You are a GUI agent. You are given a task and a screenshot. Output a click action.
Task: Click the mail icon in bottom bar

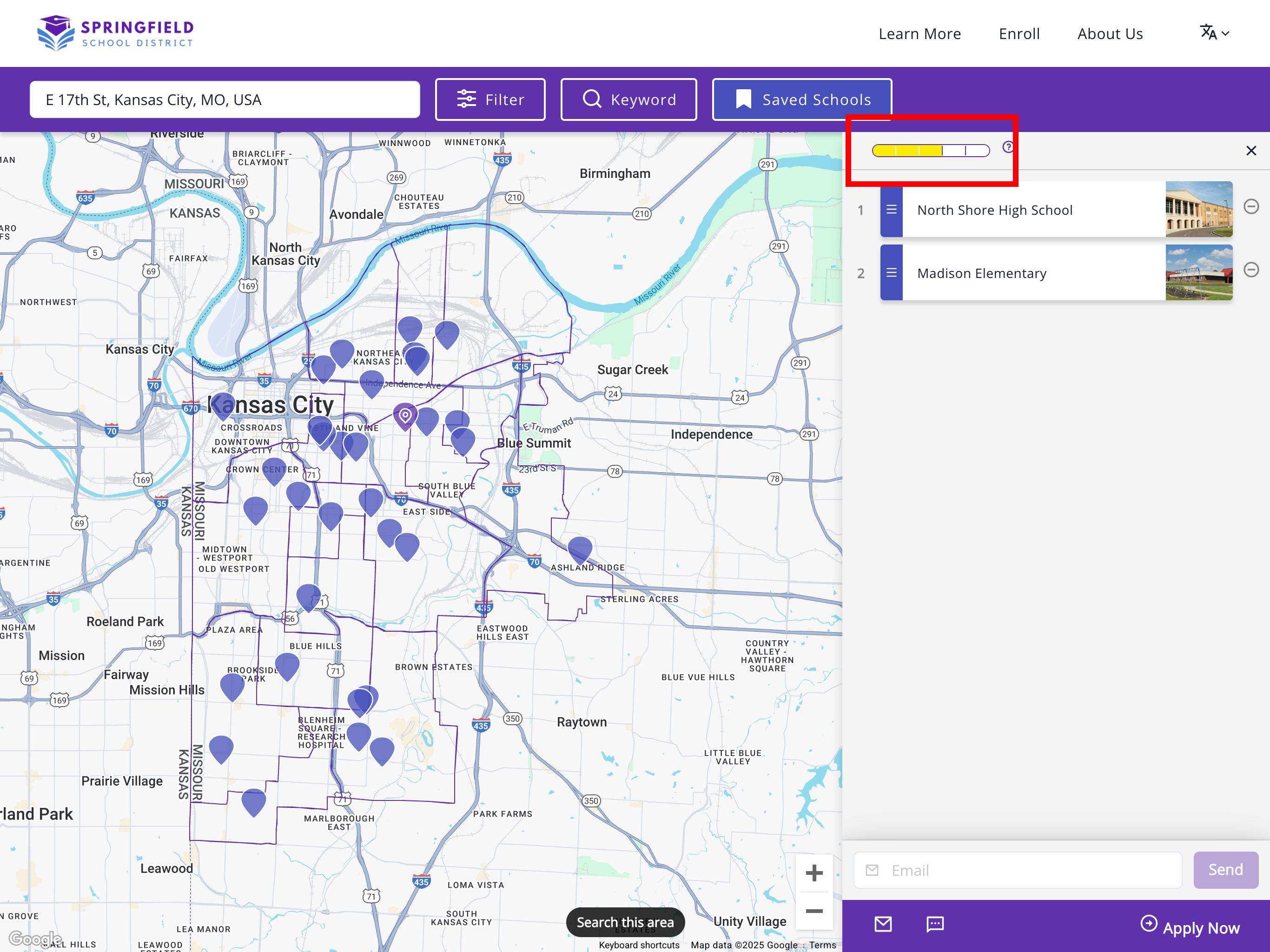point(882,924)
